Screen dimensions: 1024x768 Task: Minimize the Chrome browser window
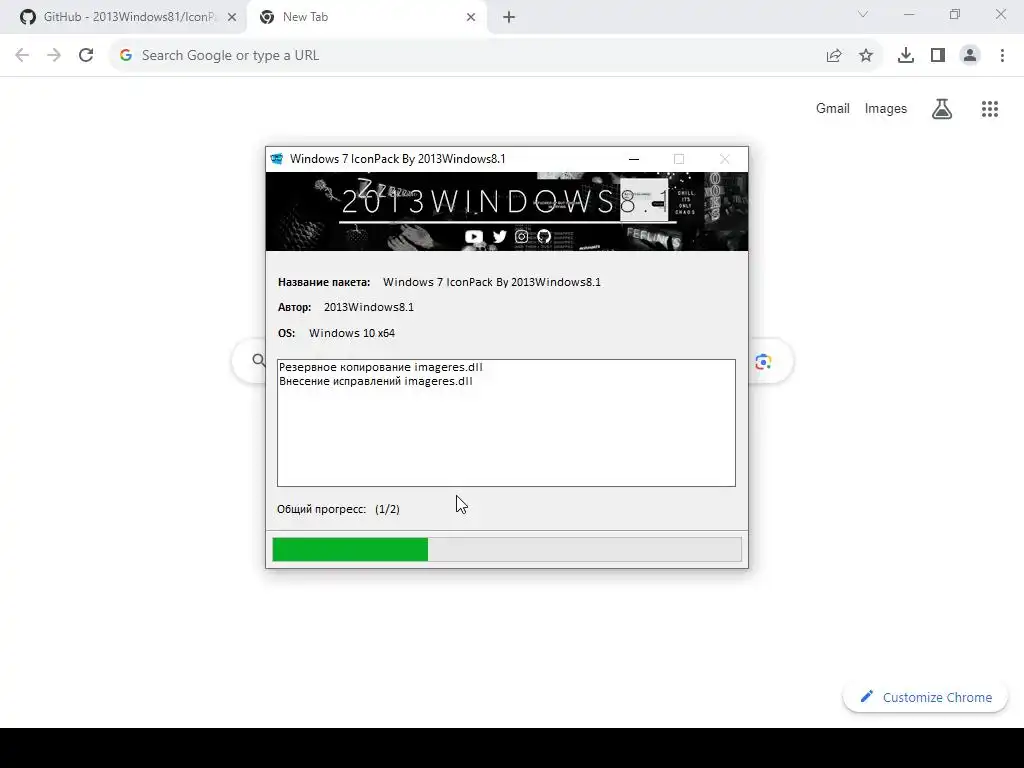pyautogui.click(x=909, y=14)
